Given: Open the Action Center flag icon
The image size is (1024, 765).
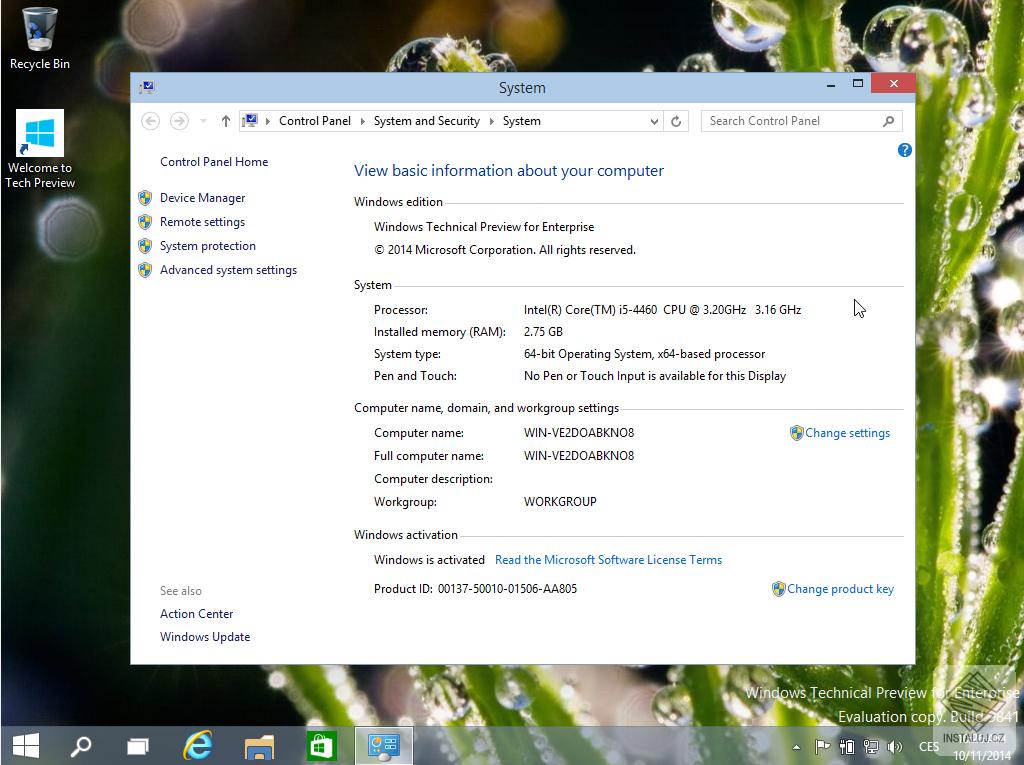Looking at the screenshot, I should pos(823,746).
